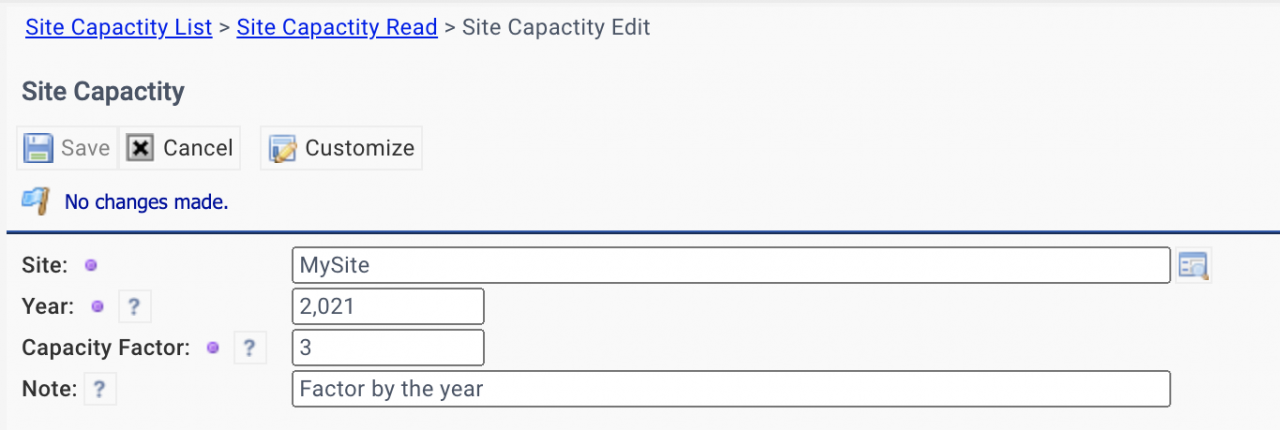Click the Site Capacity page heading
The width and height of the screenshot is (1280, 430).
[103, 92]
